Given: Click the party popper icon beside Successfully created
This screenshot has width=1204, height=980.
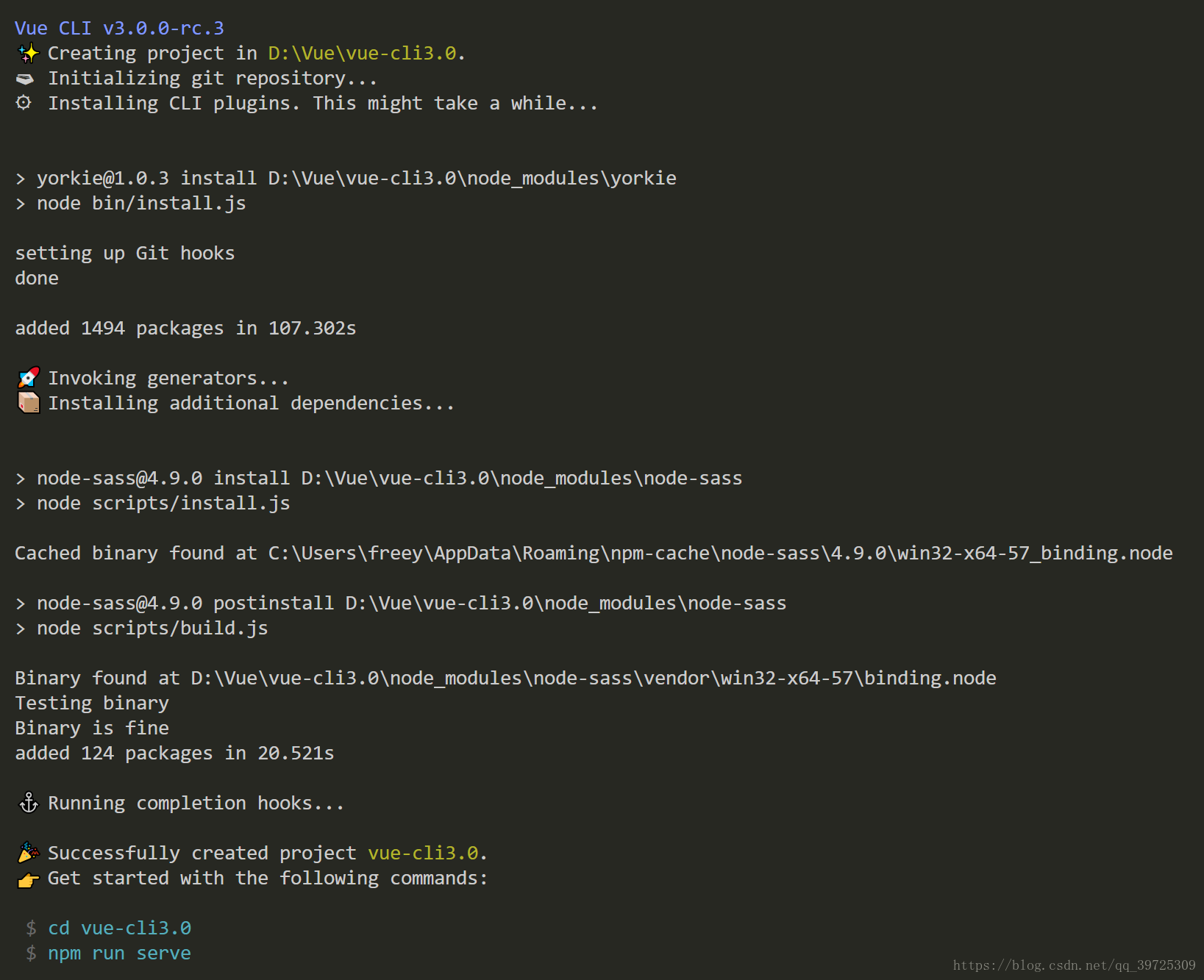Looking at the screenshot, I should [x=29, y=853].
